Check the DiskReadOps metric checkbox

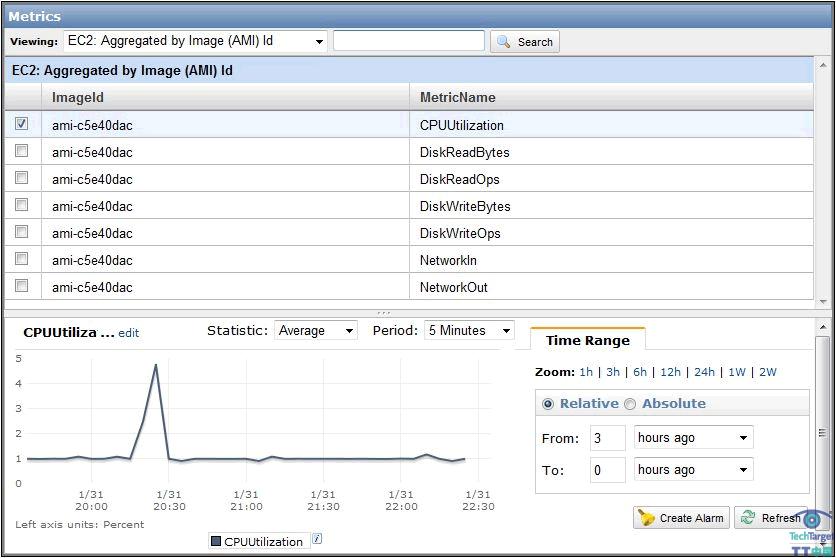click(x=21, y=177)
